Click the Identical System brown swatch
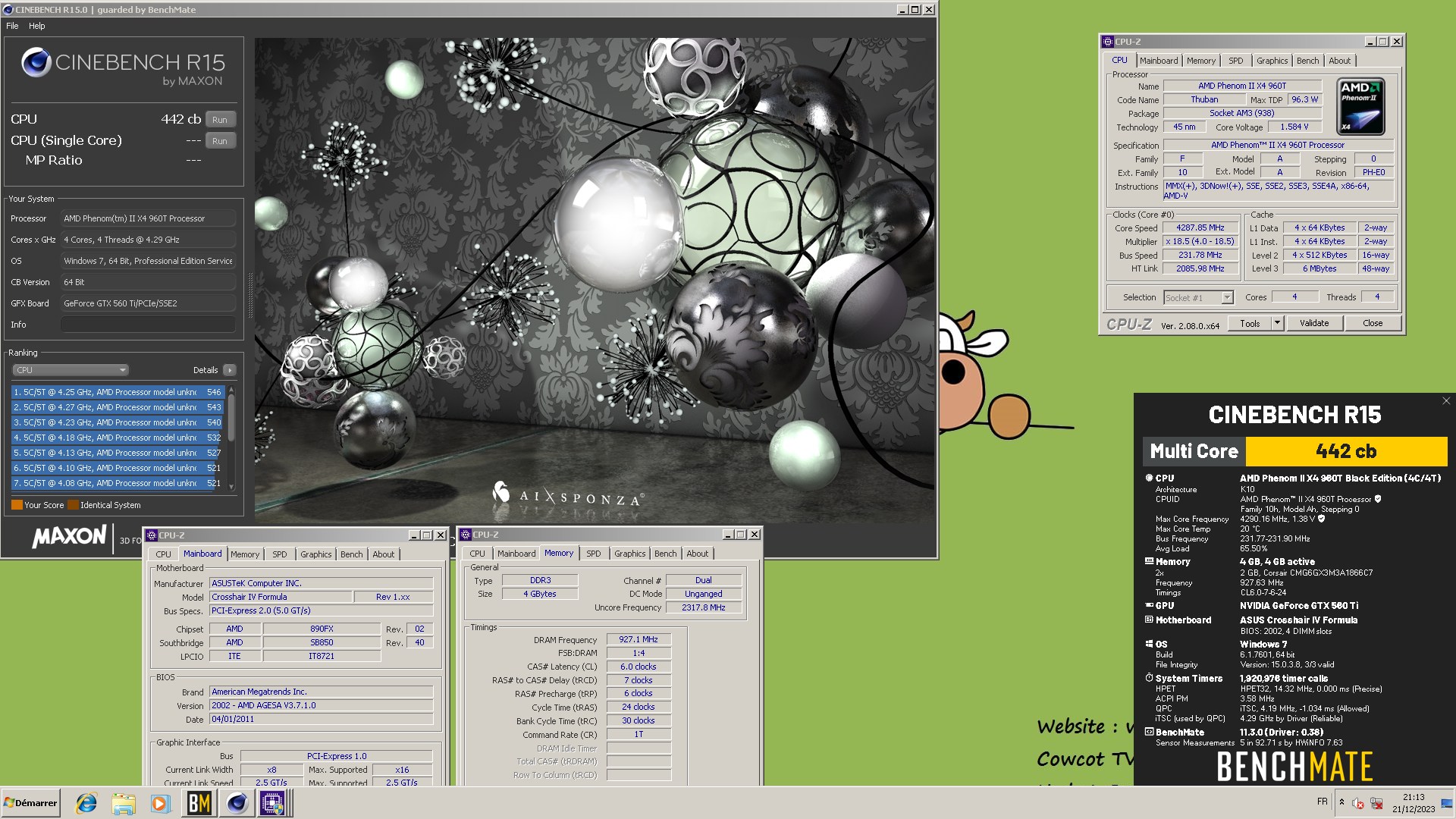1456x819 pixels. pyautogui.click(x=73, y=505)
